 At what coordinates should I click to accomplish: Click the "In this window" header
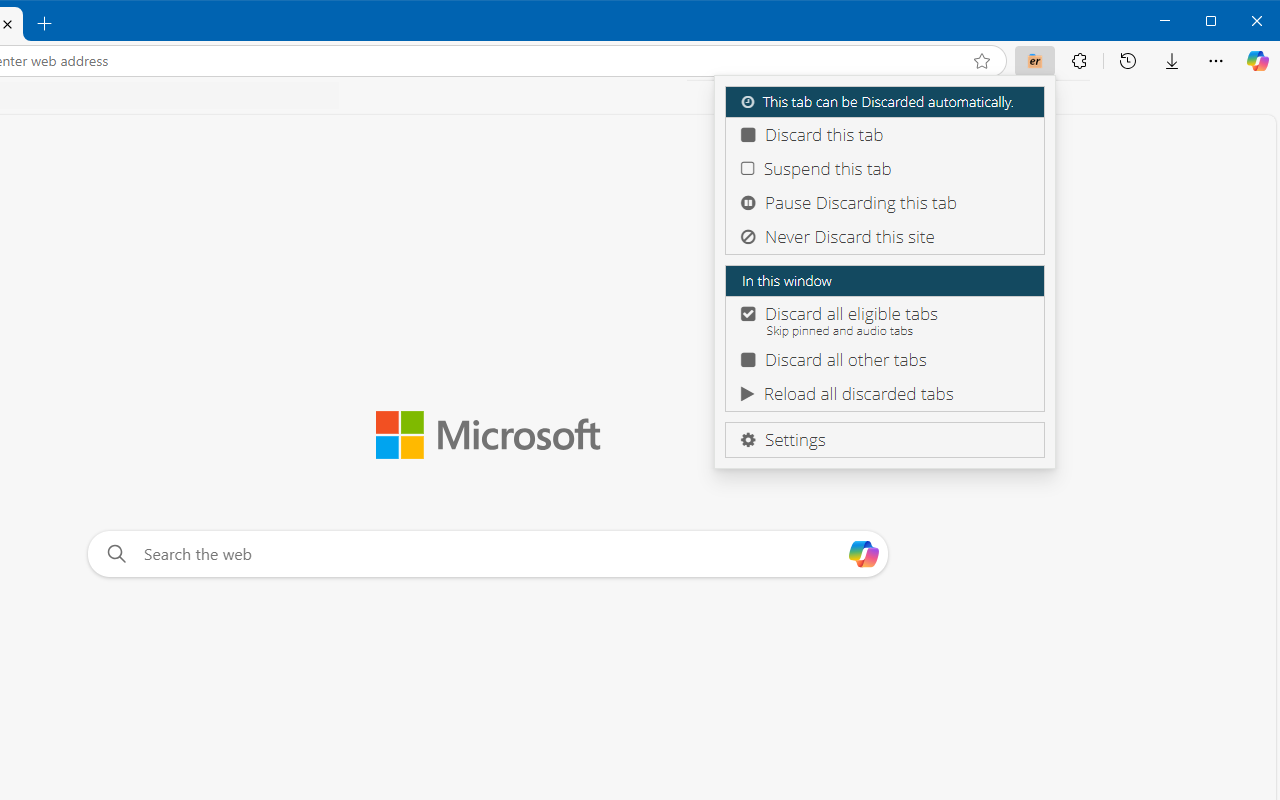coord(885,281)
